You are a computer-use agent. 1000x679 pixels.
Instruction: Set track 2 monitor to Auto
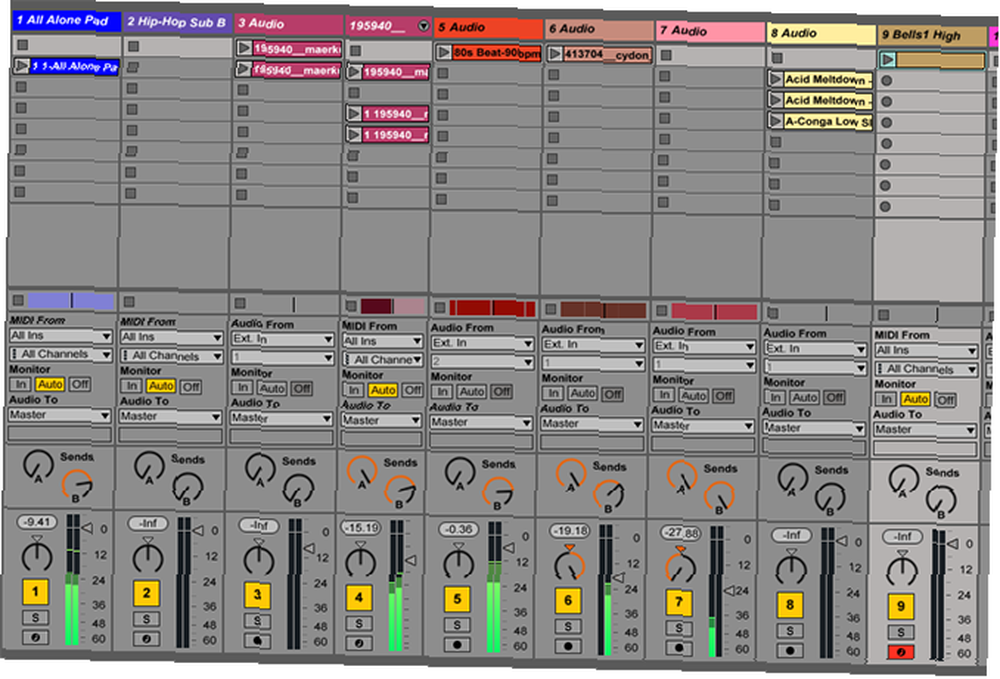click(161, 386)
